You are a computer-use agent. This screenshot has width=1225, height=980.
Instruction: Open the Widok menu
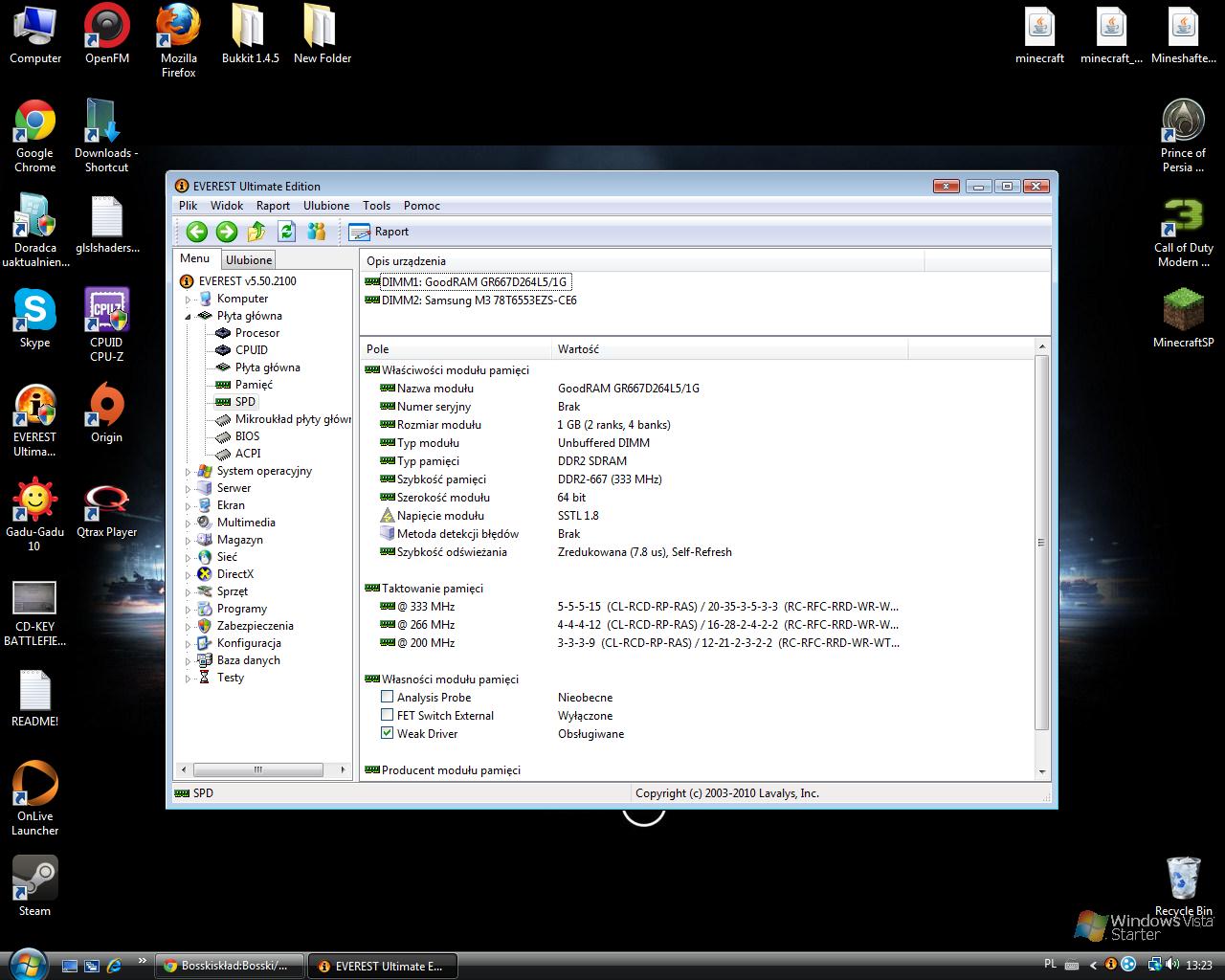(227, 206)
